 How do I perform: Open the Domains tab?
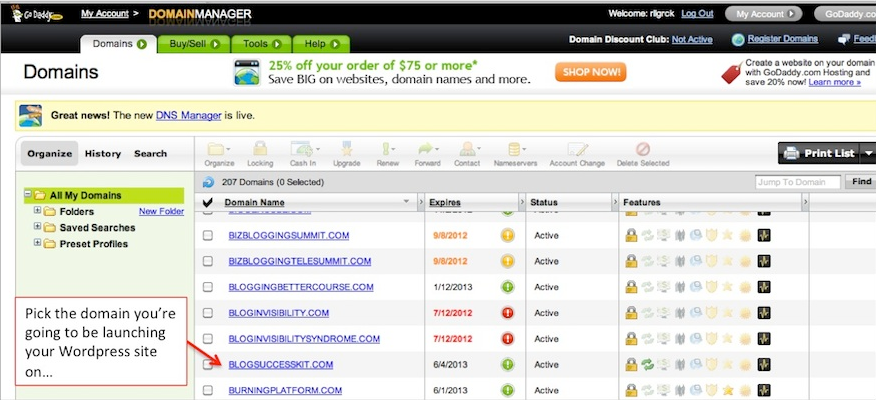point(118,44)
